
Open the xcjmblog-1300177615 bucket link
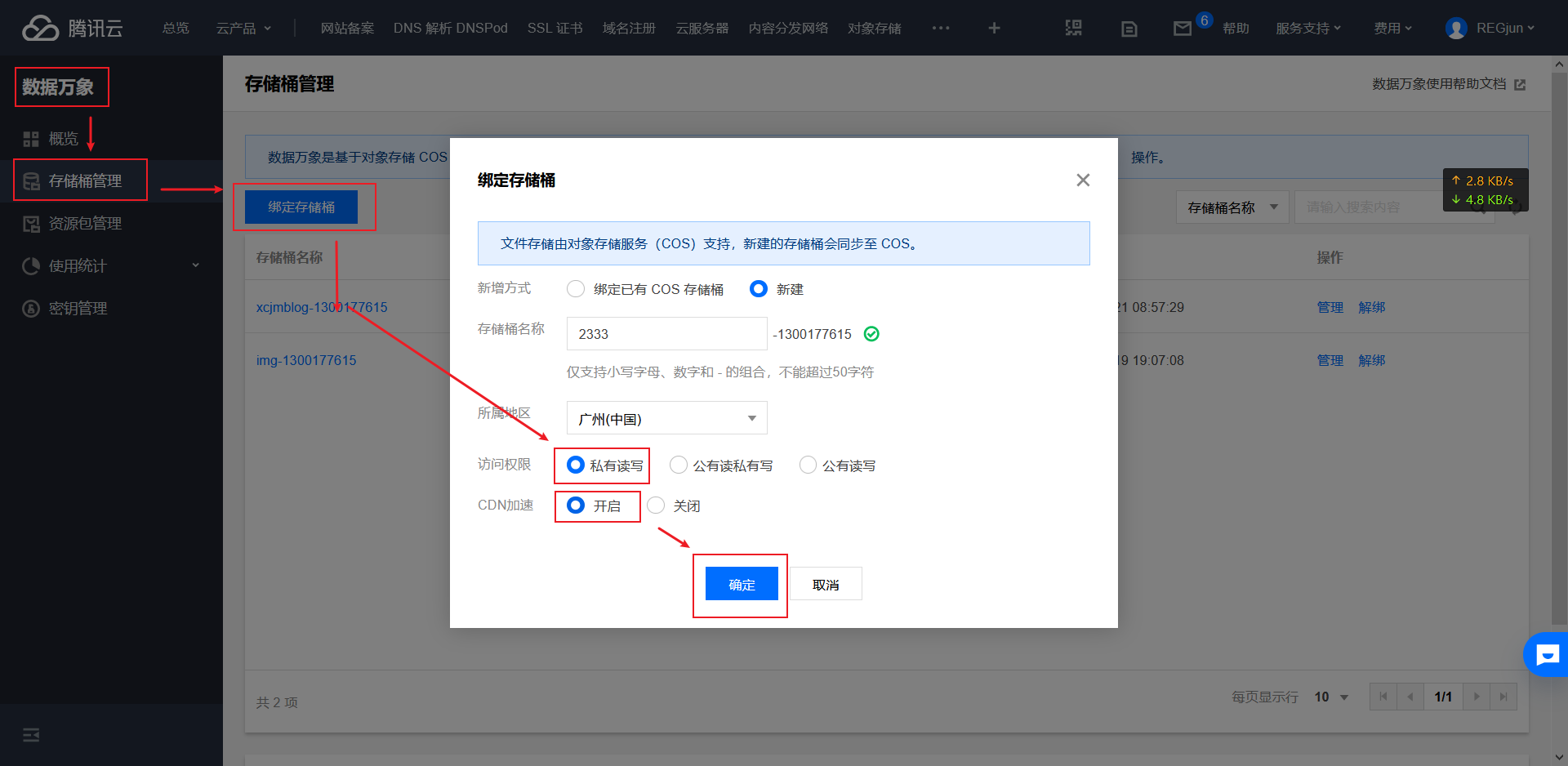coord(322,307)
